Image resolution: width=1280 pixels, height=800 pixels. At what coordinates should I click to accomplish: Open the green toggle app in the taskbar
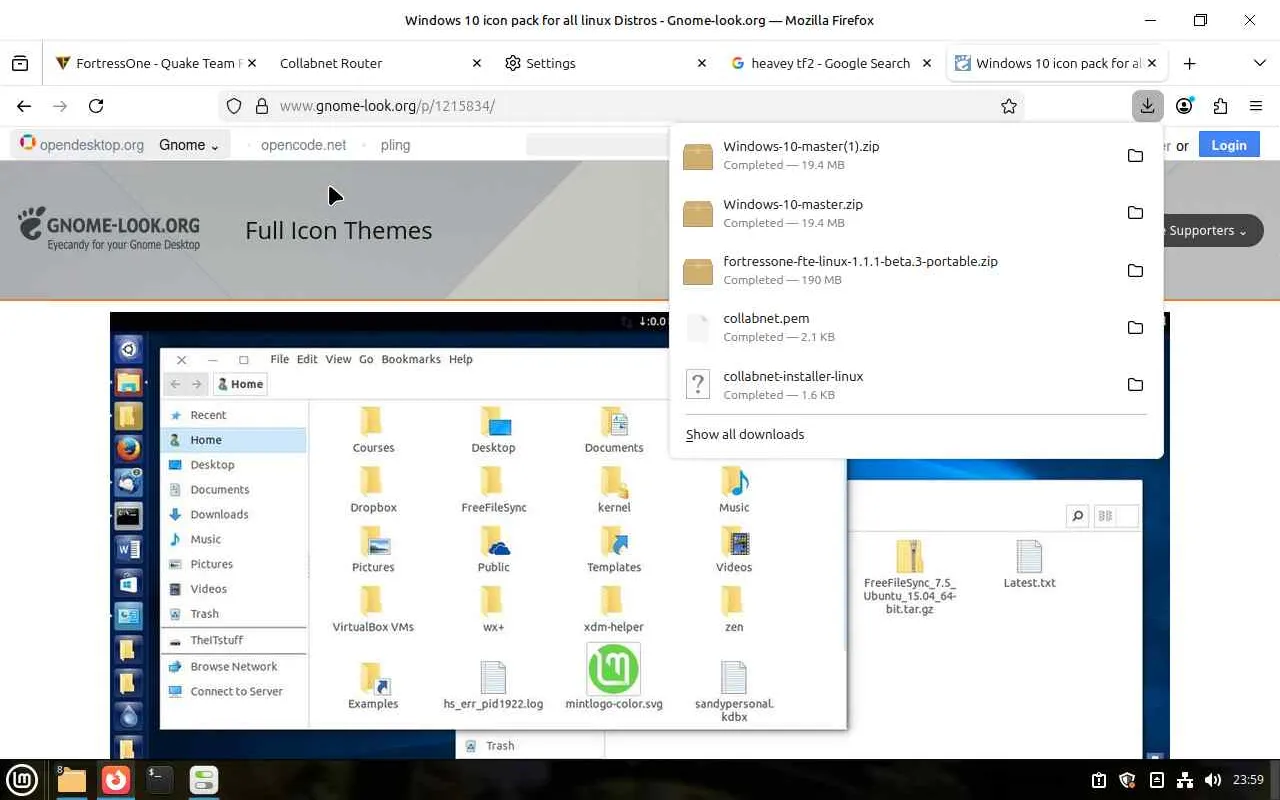pos(204,779)
